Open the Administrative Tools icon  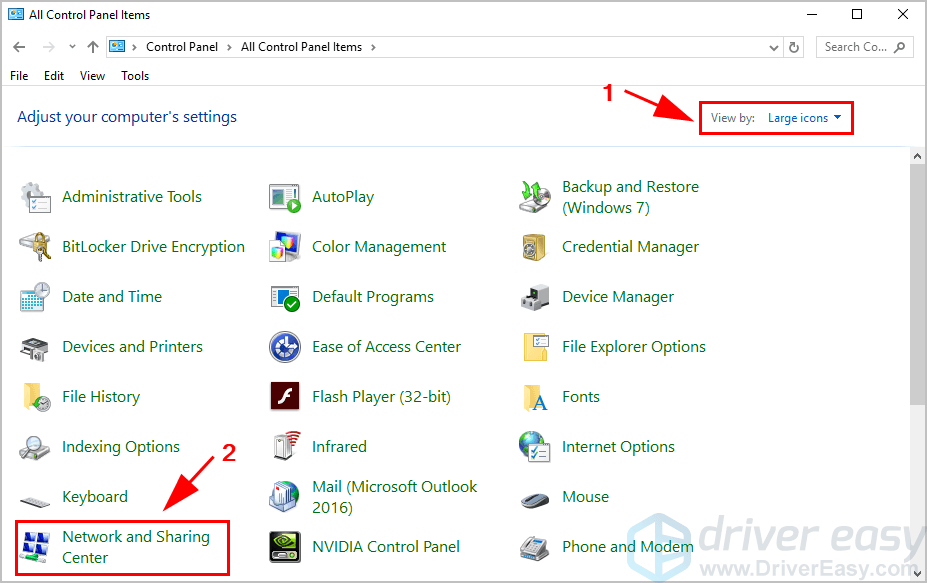click(36, 197)
